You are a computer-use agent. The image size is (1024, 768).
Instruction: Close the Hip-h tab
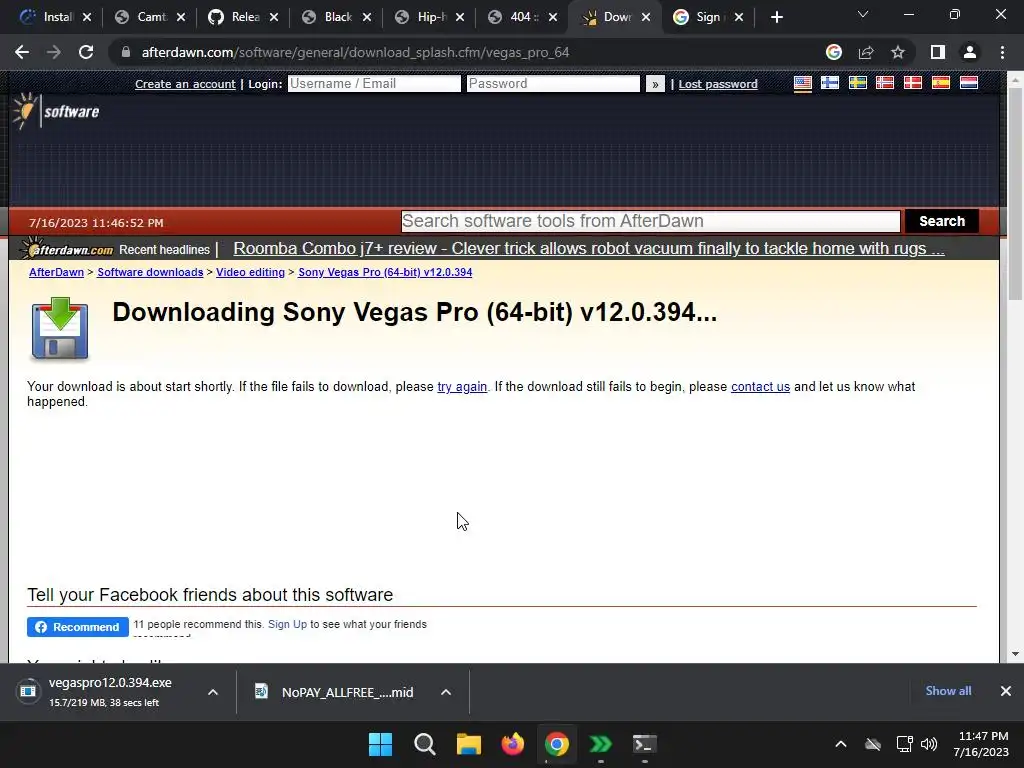click(460, 17)
